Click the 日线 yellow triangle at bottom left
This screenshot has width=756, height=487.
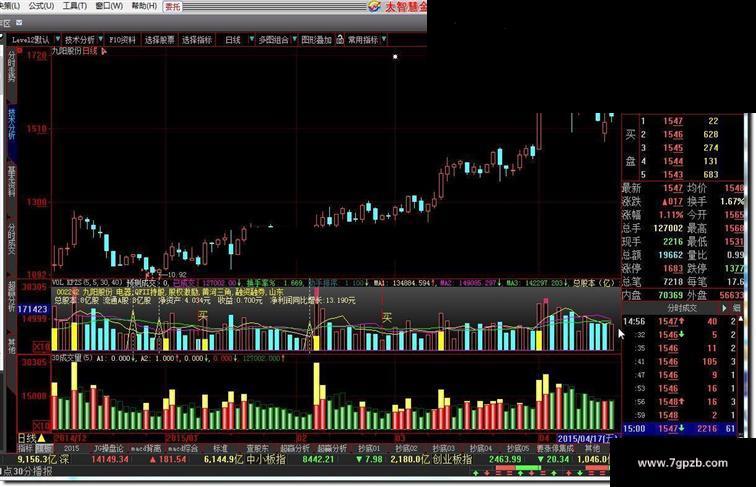42,438
